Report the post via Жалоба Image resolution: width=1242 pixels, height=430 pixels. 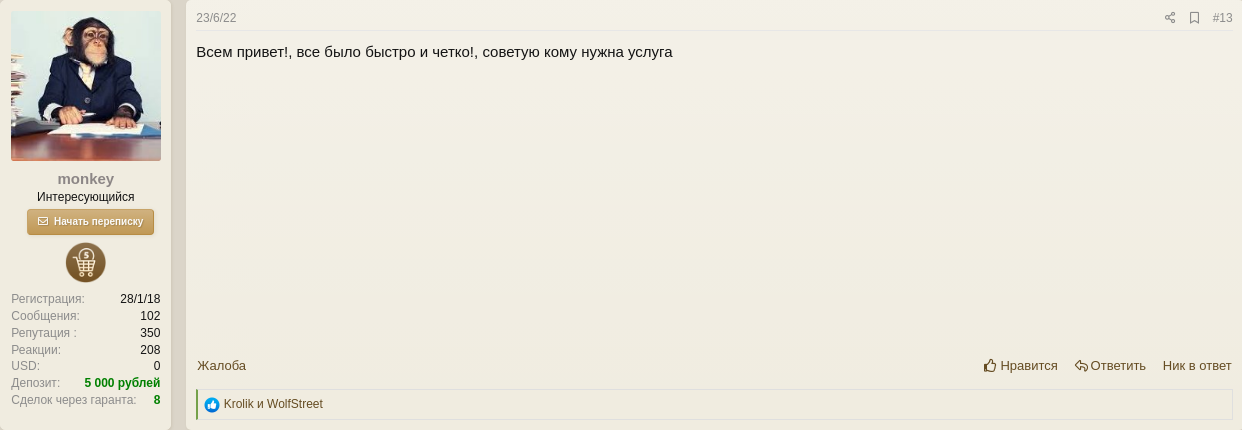click(221, 366)
